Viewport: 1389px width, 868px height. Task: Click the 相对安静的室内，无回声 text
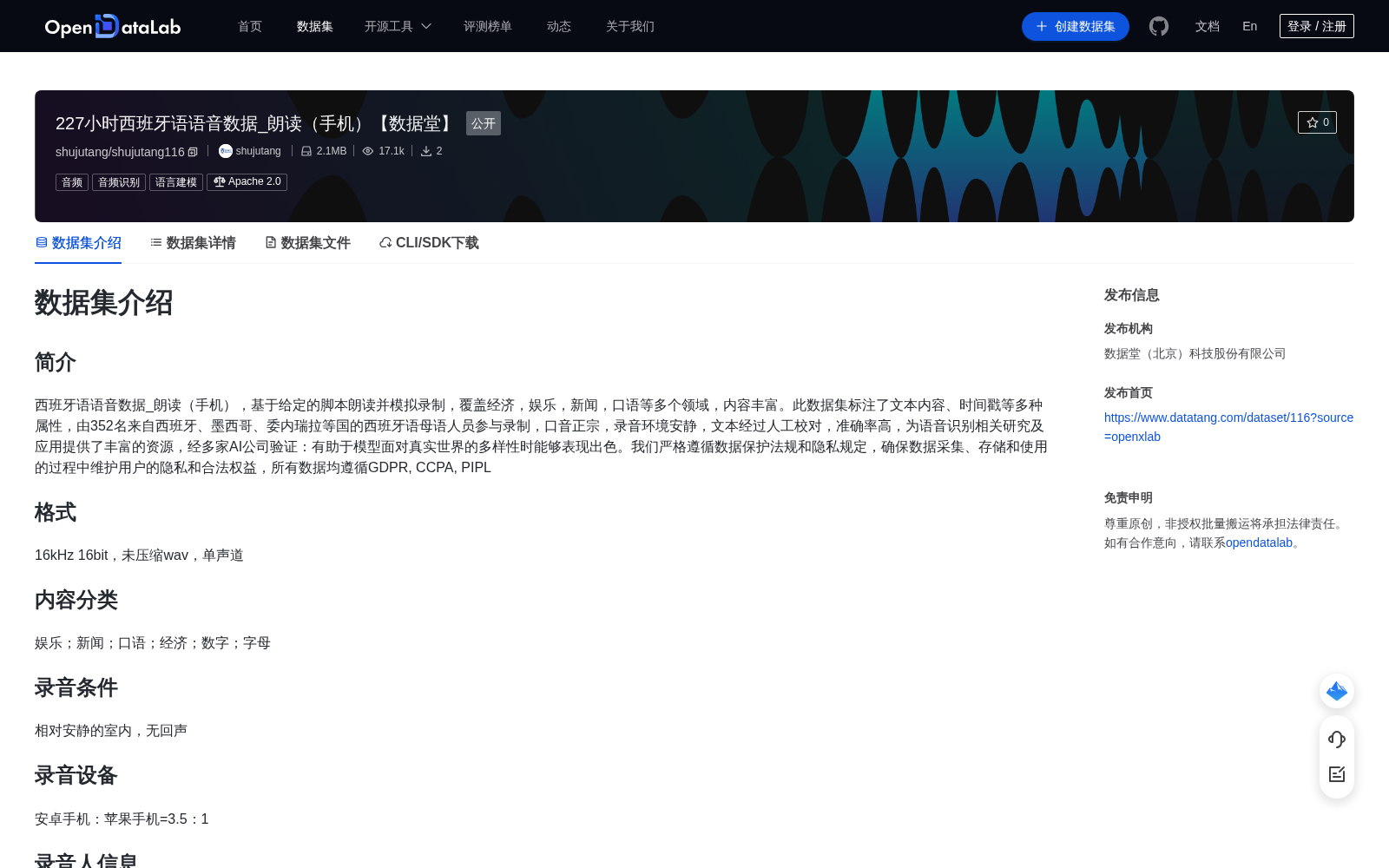[x=111, y=731]
